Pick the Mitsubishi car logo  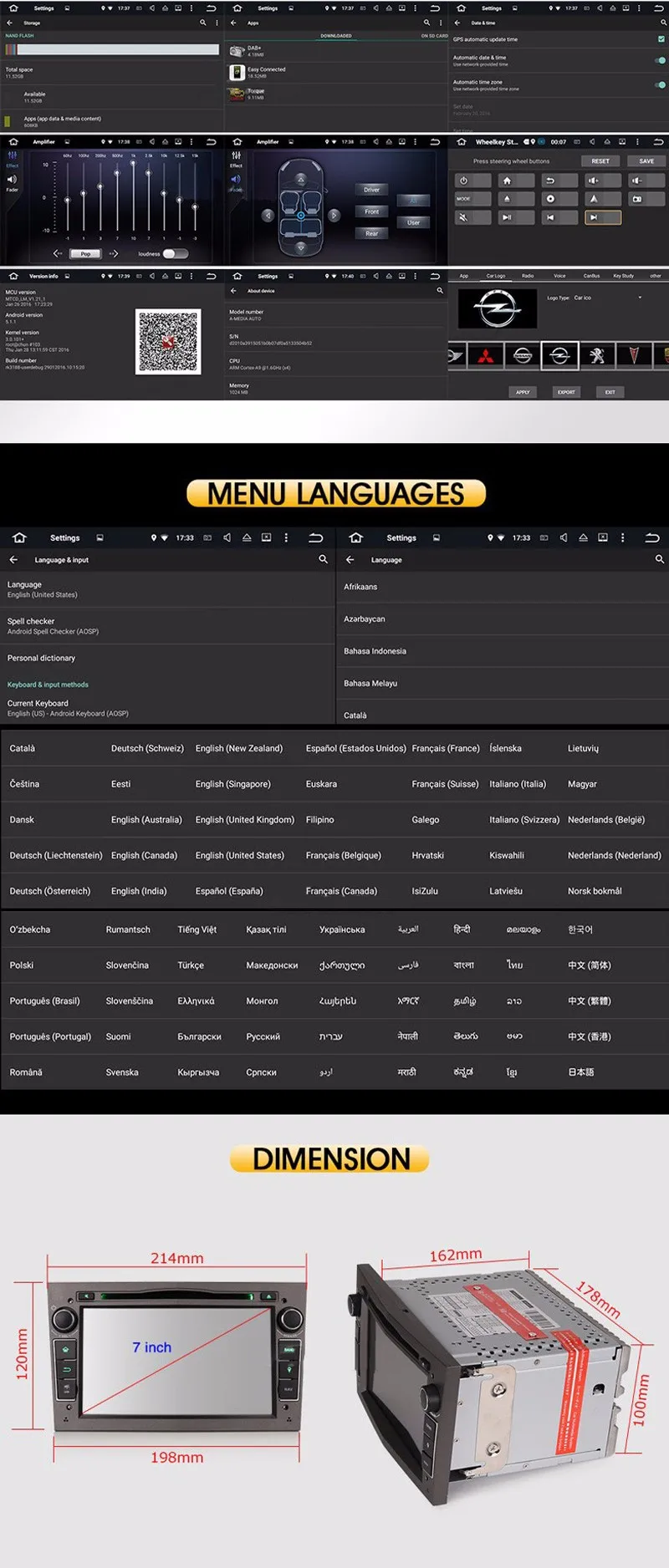click(x=485, y=357)
